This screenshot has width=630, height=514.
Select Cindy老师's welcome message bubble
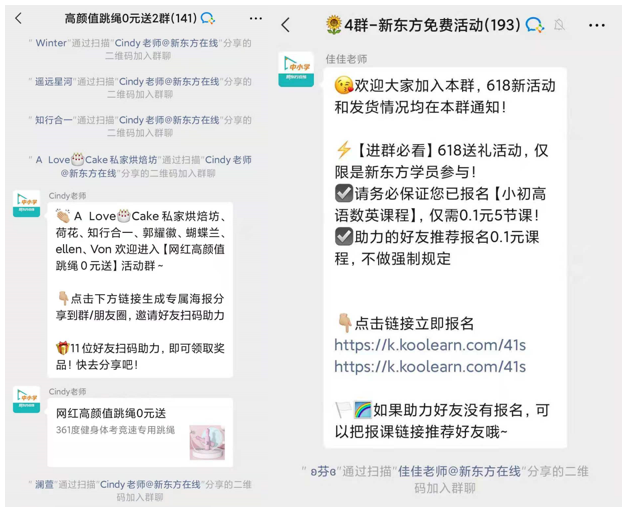(140, 290)
